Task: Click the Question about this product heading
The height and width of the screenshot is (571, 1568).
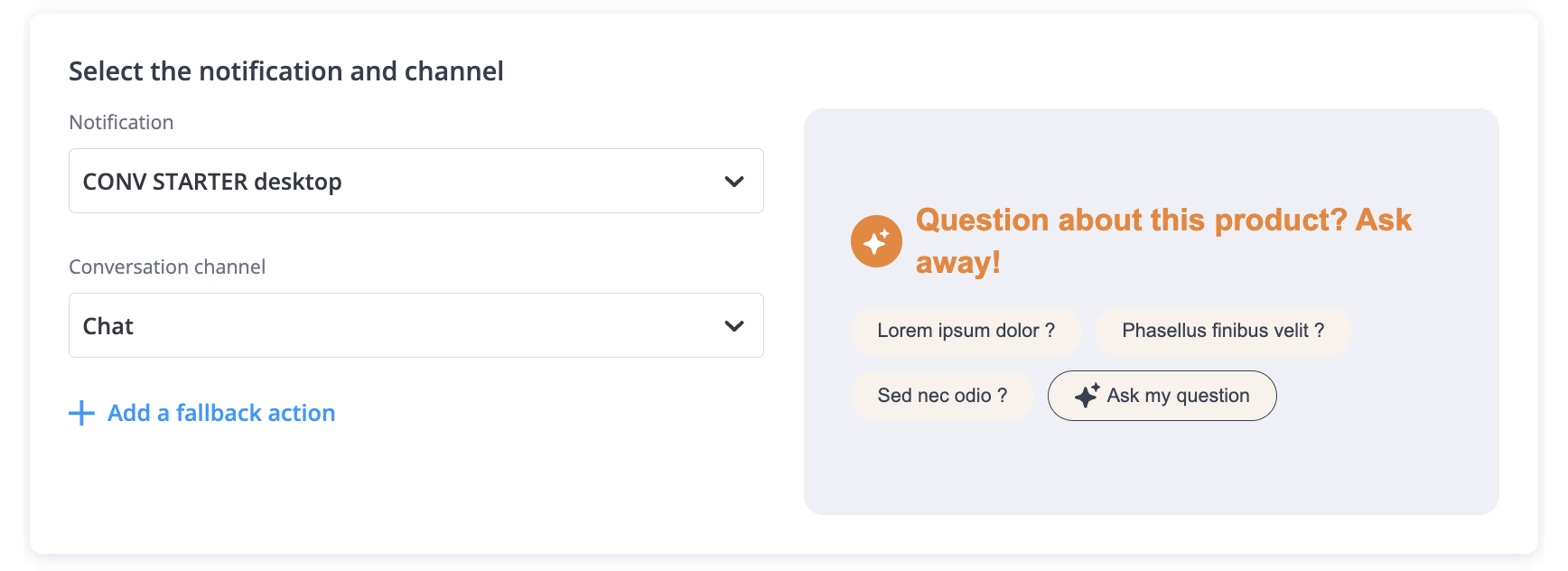Action: [1162, 220]
